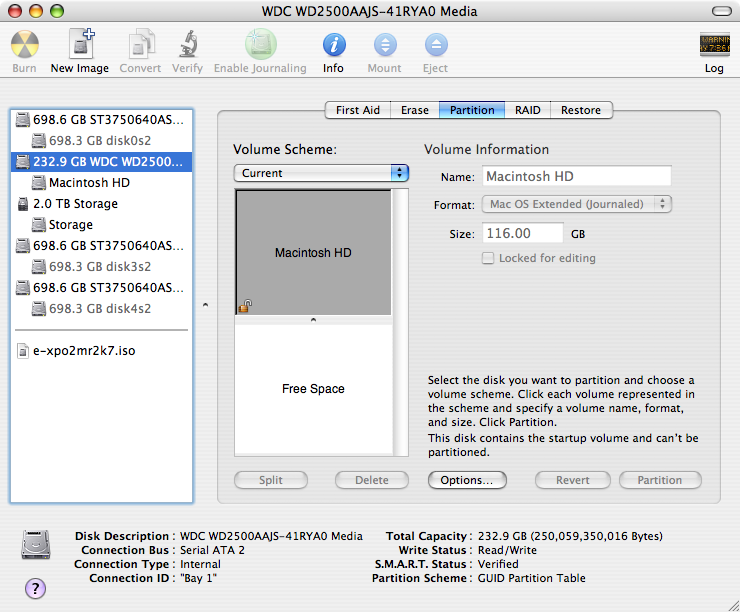
Task: Switch to the First Aid tab
Action: point(358,110)
